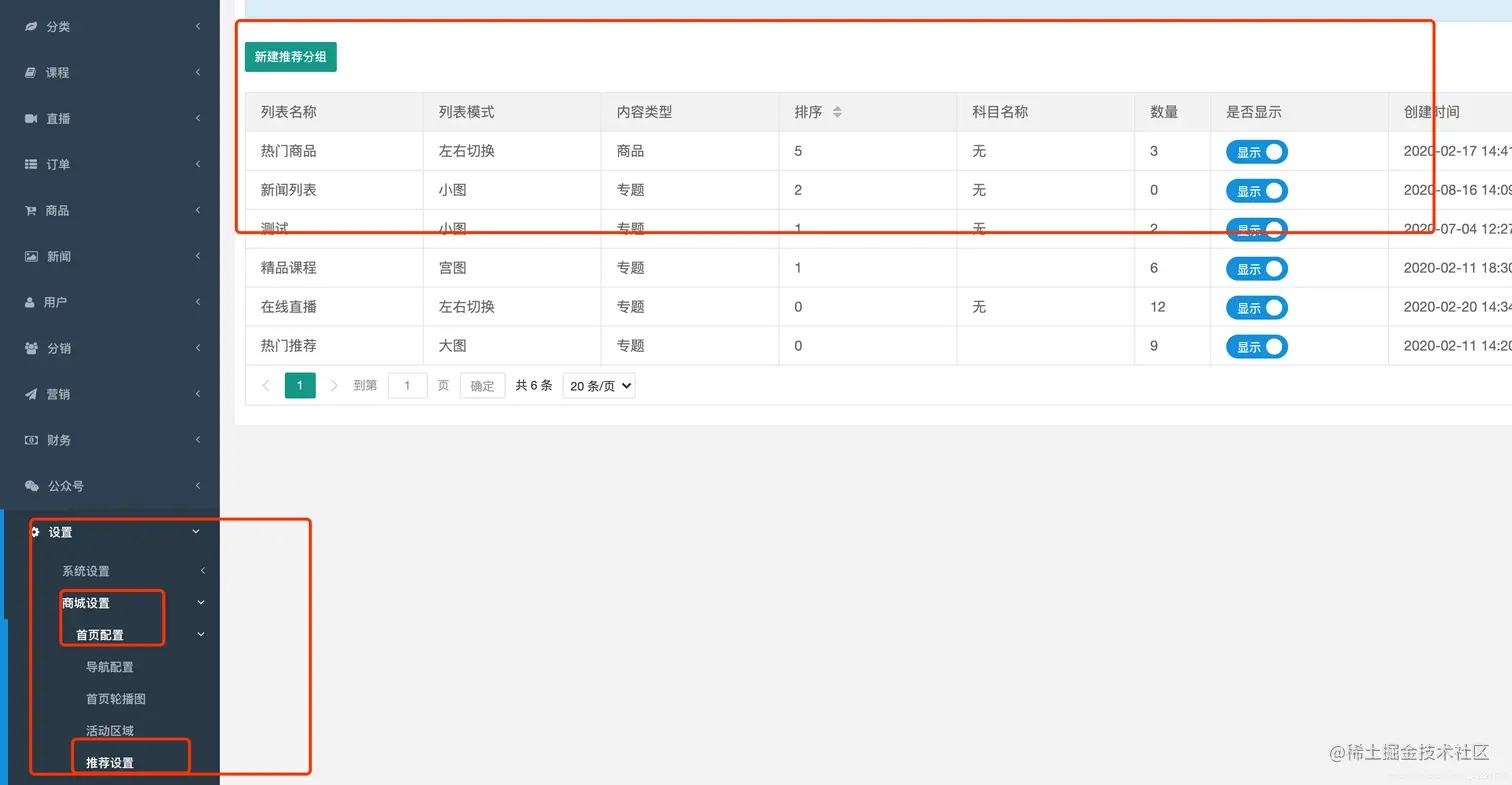
Task: Click the cart icon beside 商品
Action: coord(31,210)
